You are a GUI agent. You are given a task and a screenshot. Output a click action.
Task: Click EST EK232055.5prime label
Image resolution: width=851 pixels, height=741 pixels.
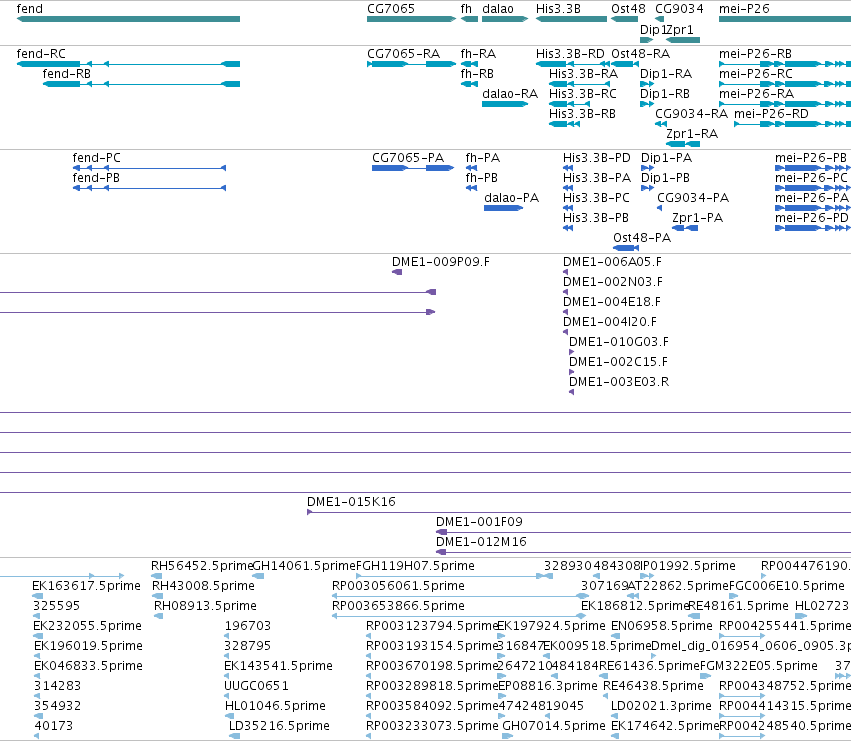point(87,626)
